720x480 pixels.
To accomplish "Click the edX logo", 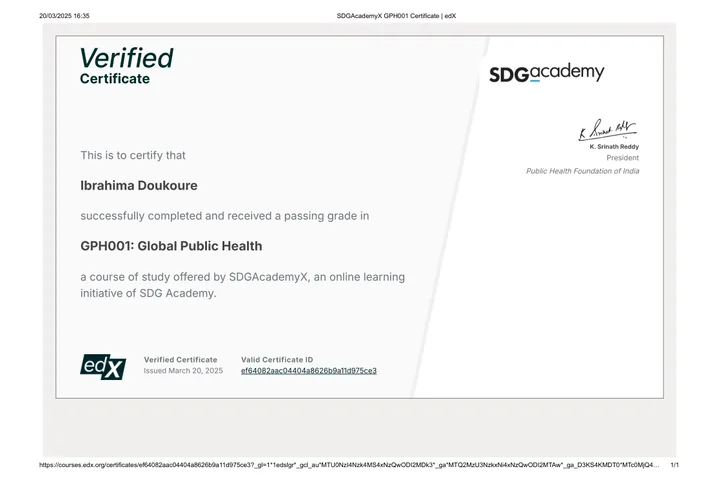I will (103, 367).
